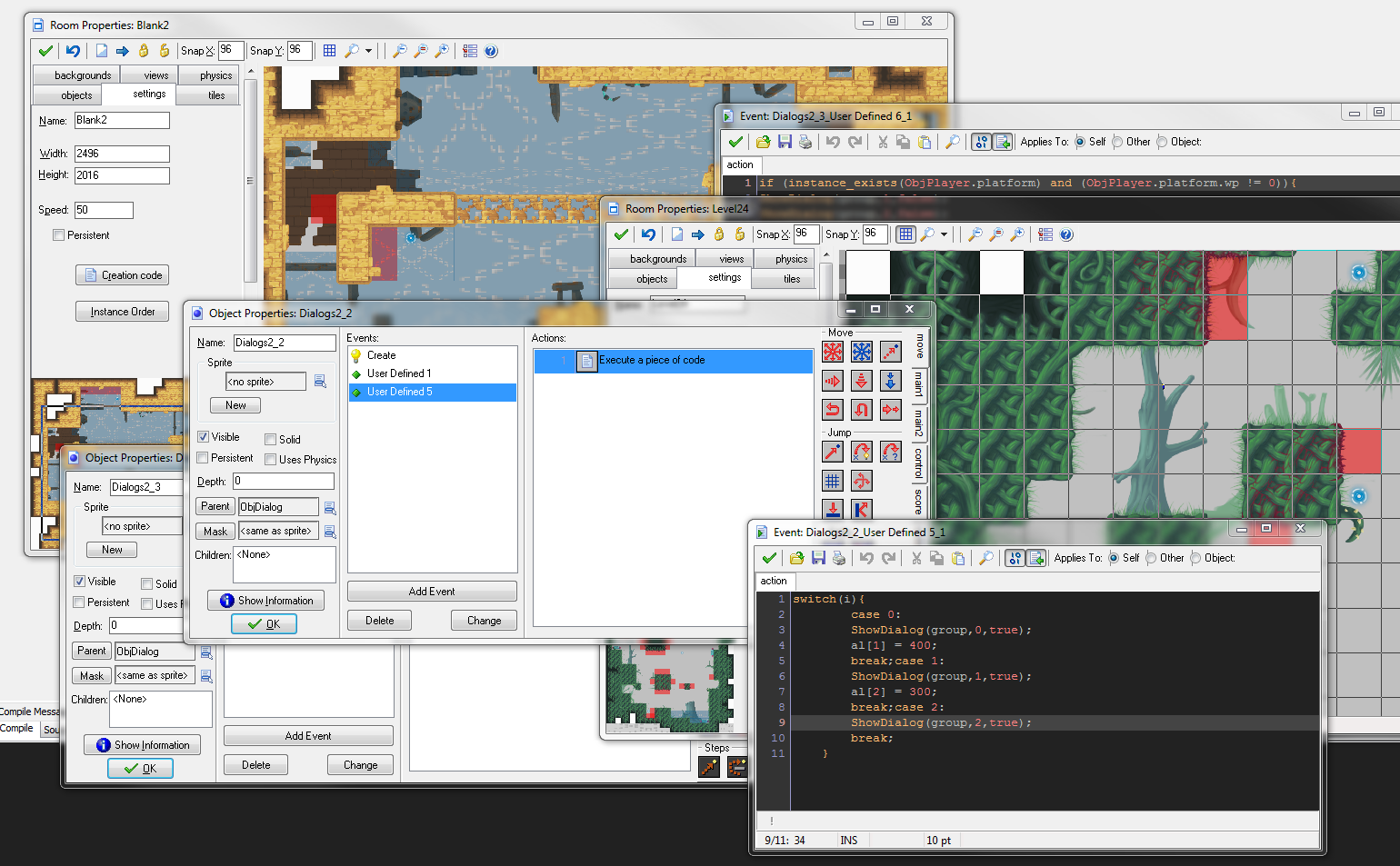1400x866 pixels.
Task: Click the save icon in Dialogs2_2 User Defined 5_1 editor
Action: pyautogui.click(x=818, y=558)
